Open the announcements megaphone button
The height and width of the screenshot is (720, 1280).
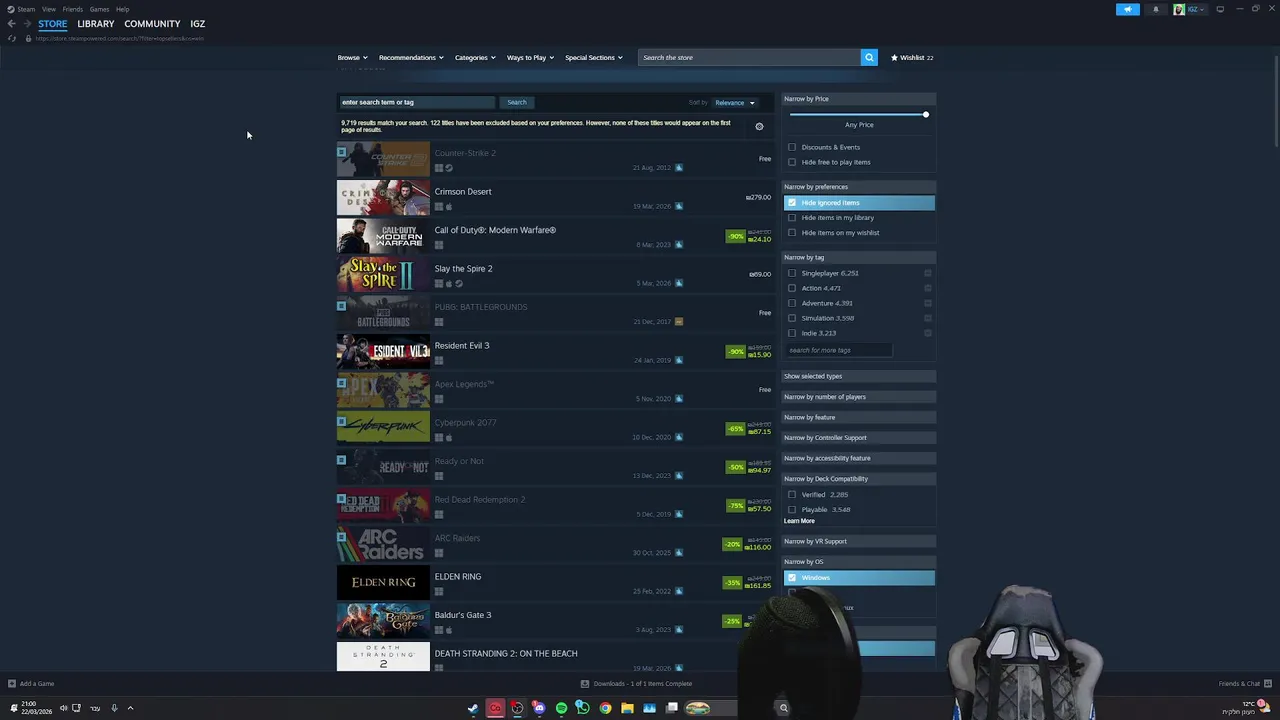[1128, 9]
